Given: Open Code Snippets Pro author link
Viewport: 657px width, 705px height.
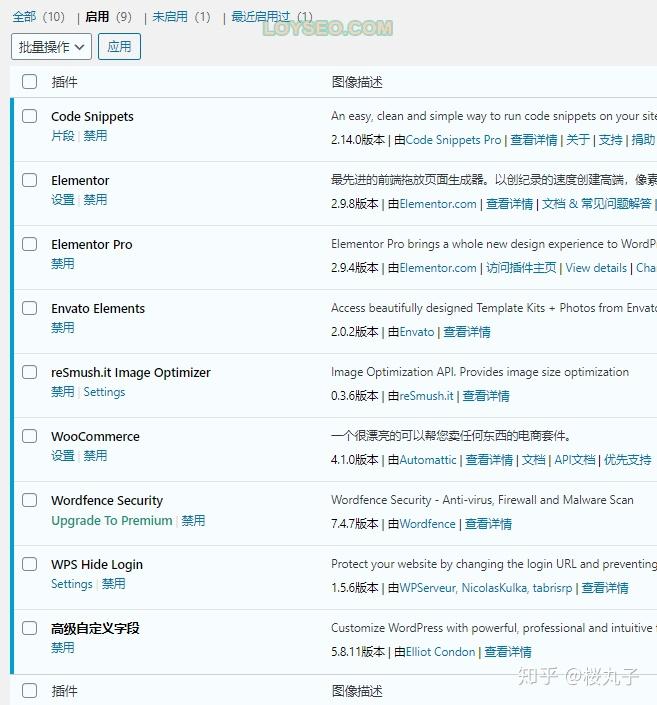Looking at the screenshot, I should [453, 140].
